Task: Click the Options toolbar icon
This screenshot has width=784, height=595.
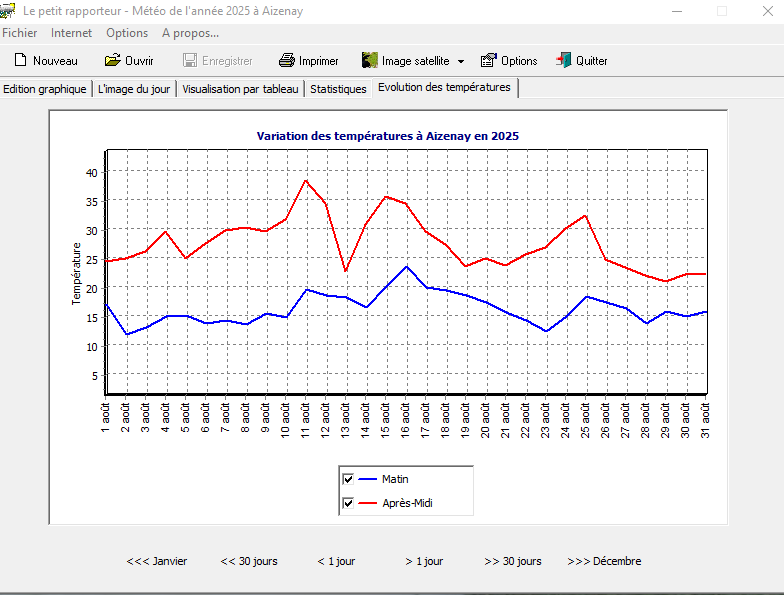Action: point(489,61)
